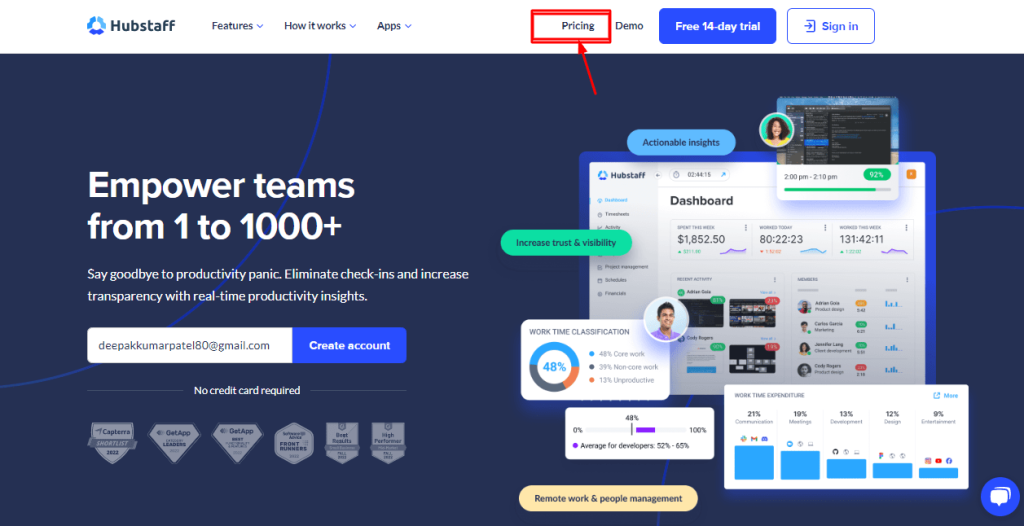Screen dimensions: 1024x526
Task: Click the High Performer badge
Action: (x=387, y=442)
